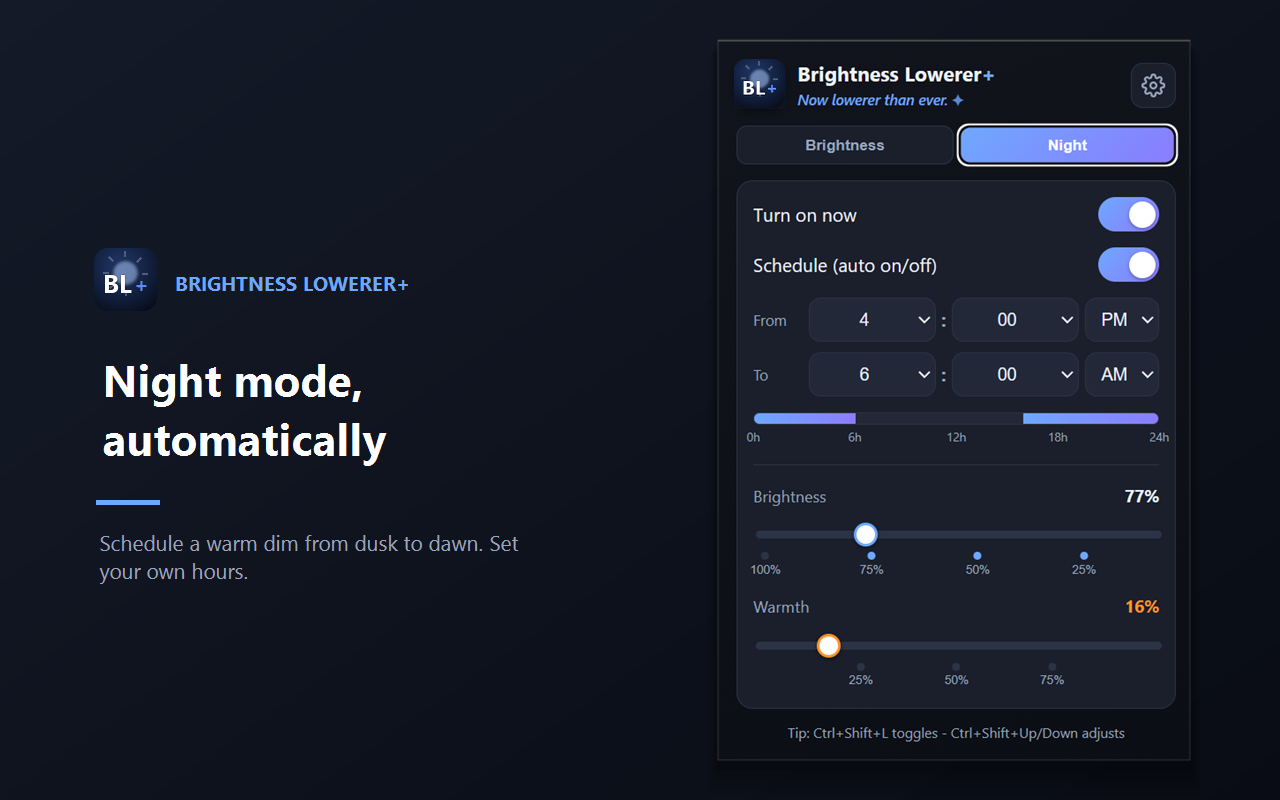Click the Warmth 16% value
1280x800 pixels.
(x=1142, y=607)
